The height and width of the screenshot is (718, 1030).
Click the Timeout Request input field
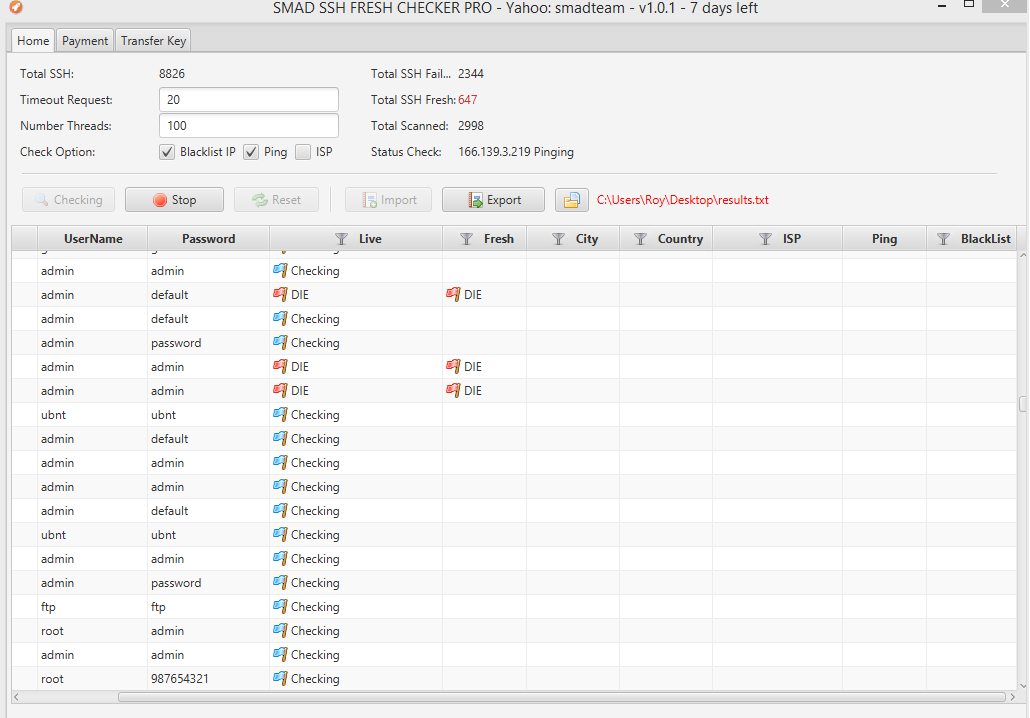(249, 100)
